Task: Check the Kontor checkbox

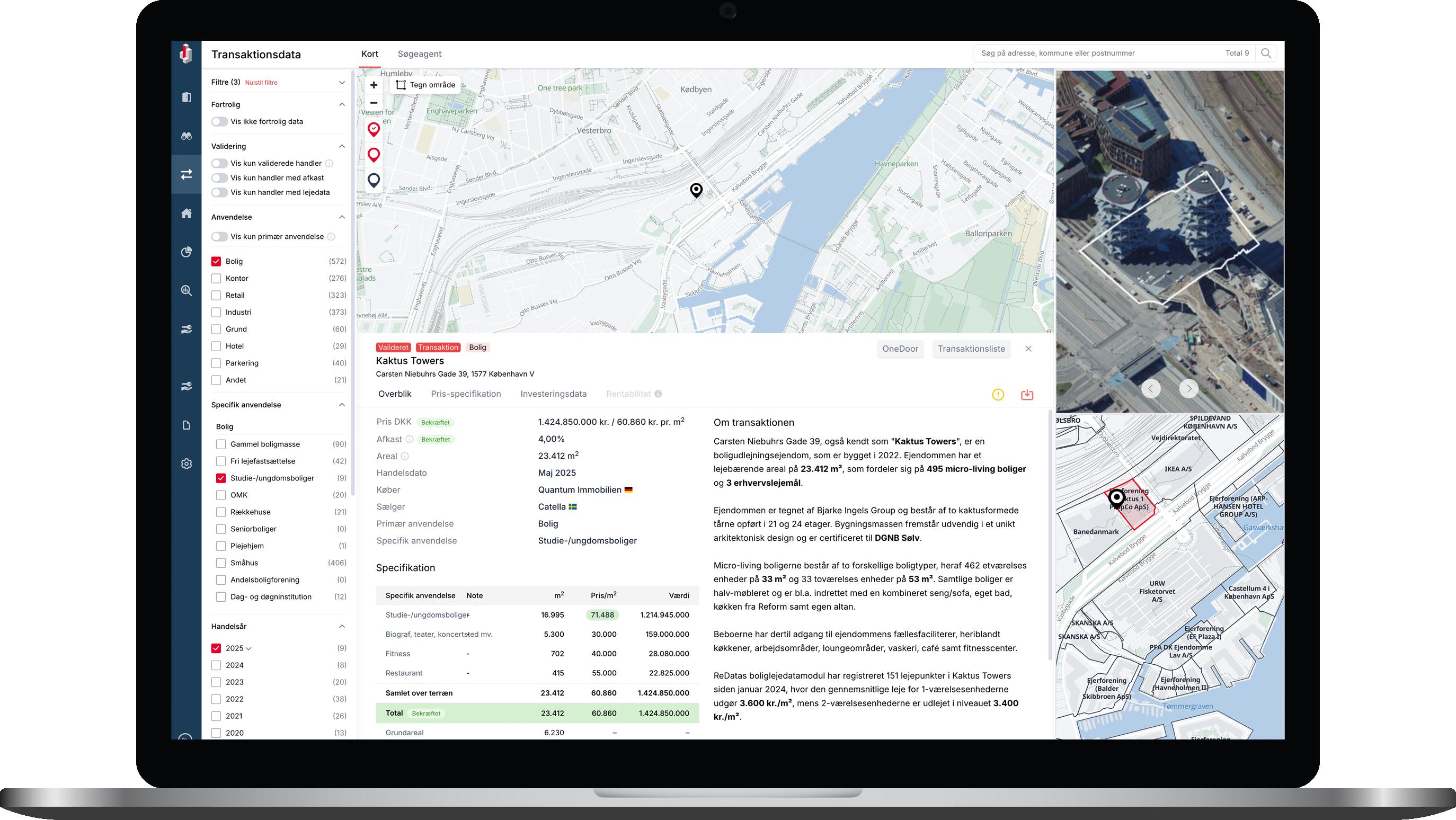Action: (x=216, y=278)
